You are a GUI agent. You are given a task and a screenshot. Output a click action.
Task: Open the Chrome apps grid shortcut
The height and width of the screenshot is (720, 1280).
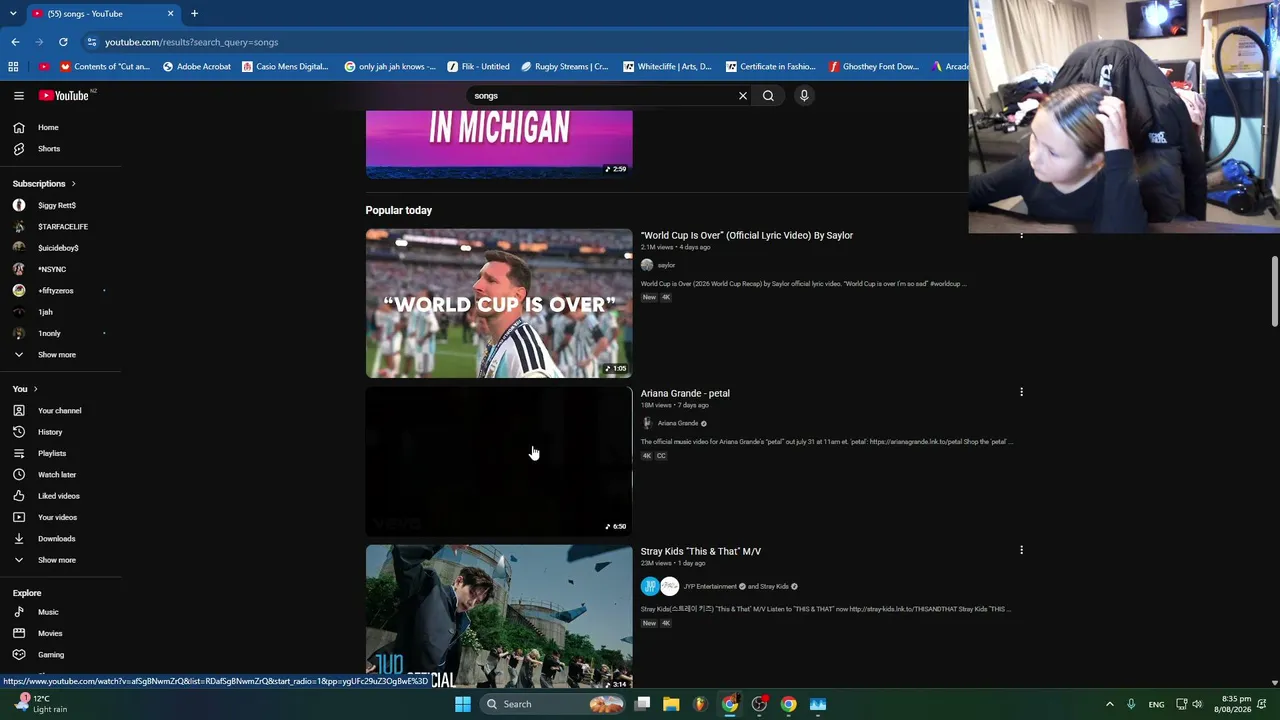click(x=13, y=67)
